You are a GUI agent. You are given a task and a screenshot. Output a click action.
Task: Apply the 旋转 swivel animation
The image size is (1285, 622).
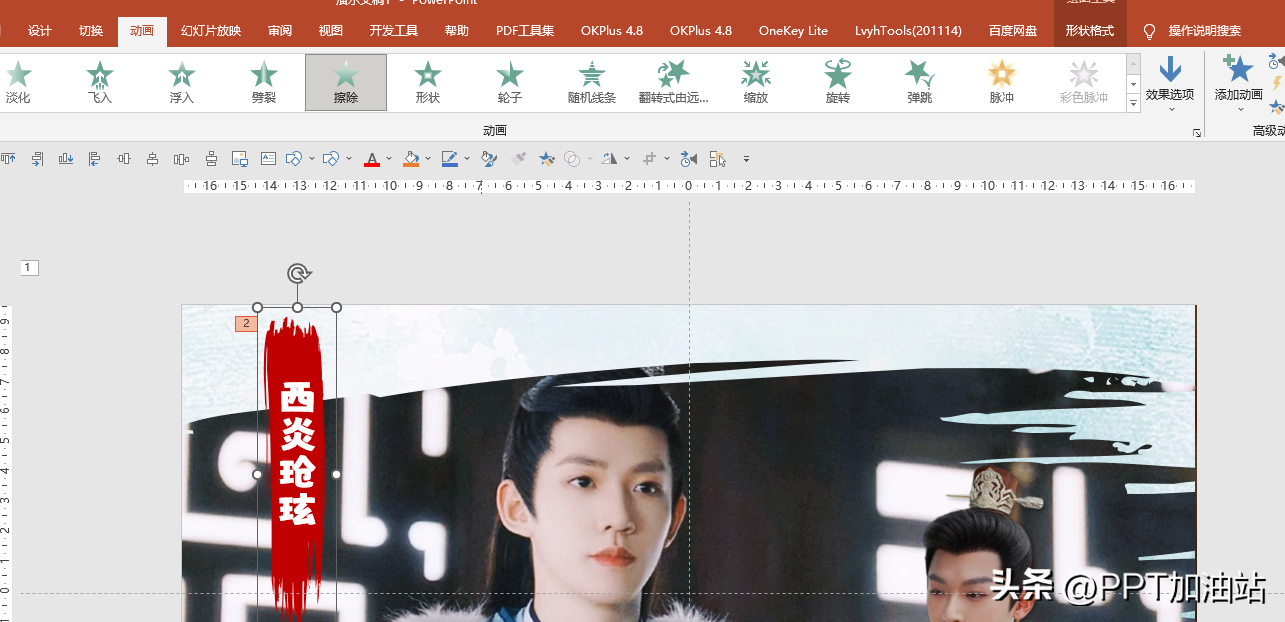[x=838, y=82]
